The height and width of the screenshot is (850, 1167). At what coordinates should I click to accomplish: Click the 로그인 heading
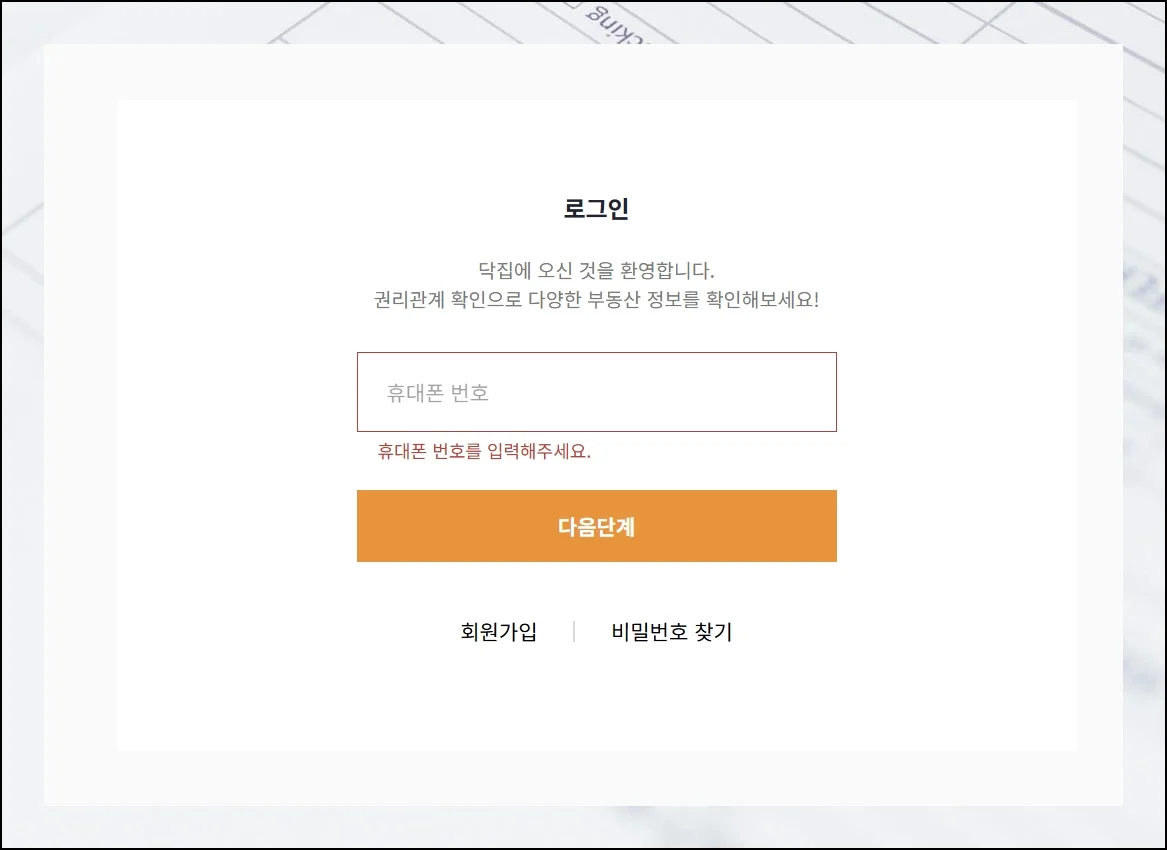(596, 209)
